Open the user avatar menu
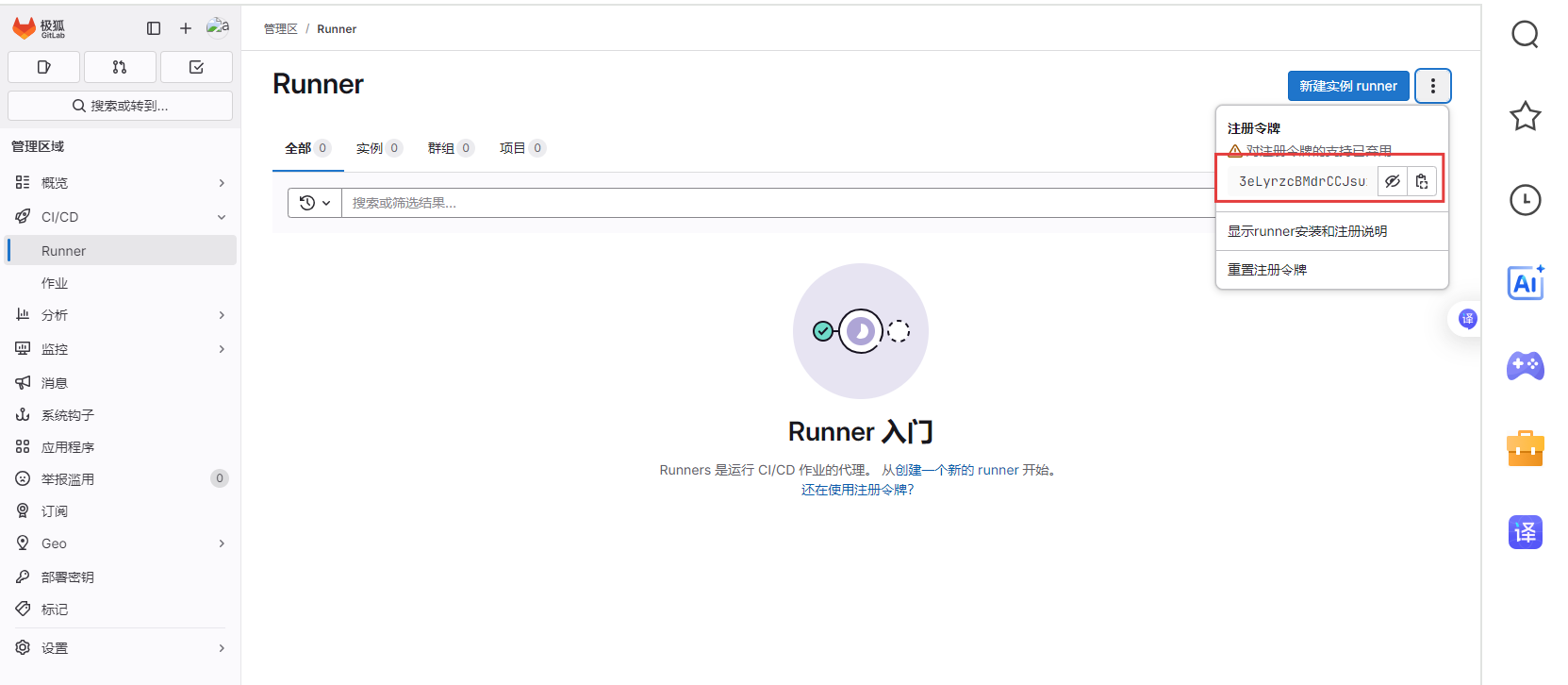 [218, 27]
